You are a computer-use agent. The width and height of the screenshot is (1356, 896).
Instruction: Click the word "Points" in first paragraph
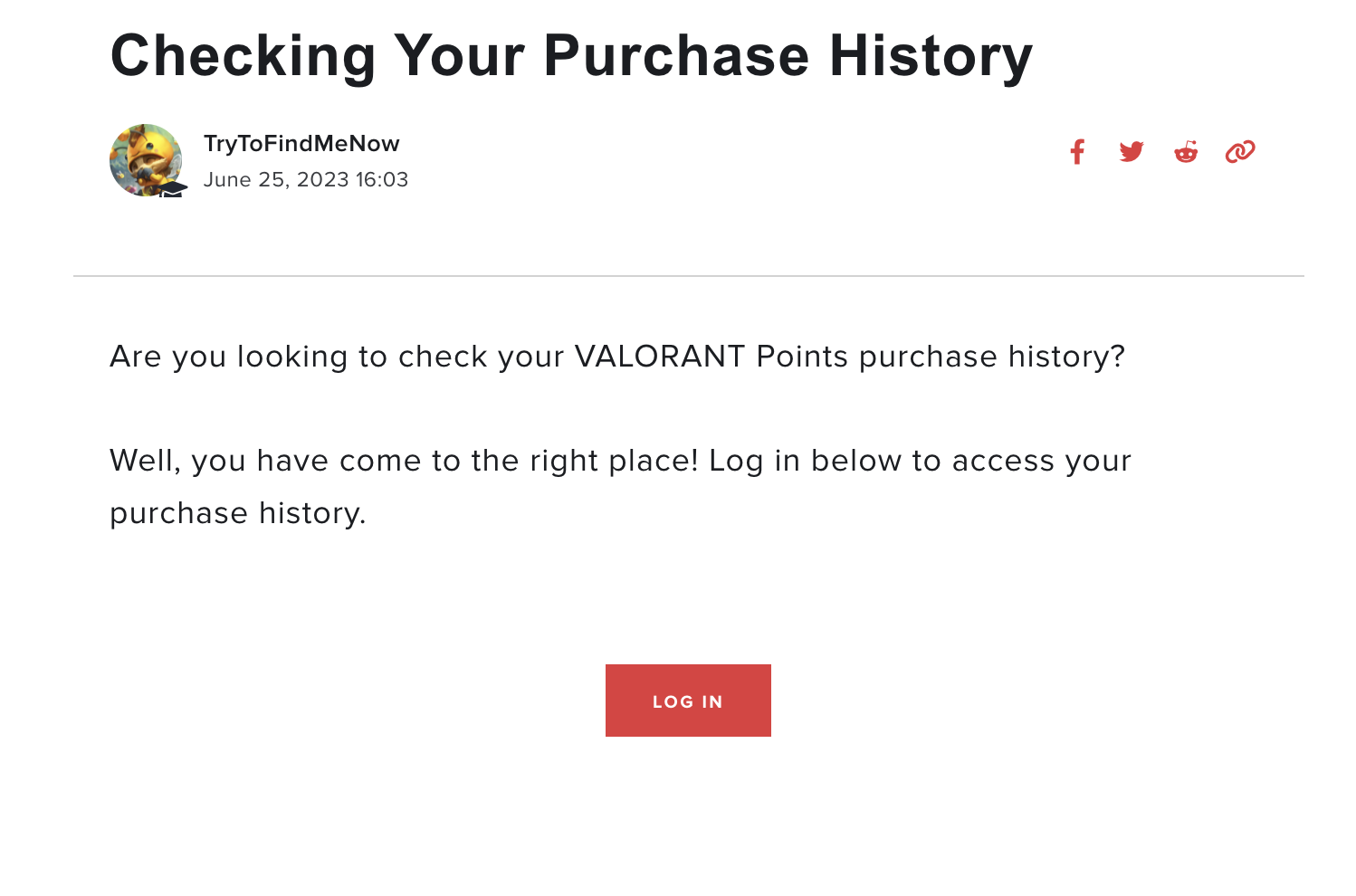point(802,357)
